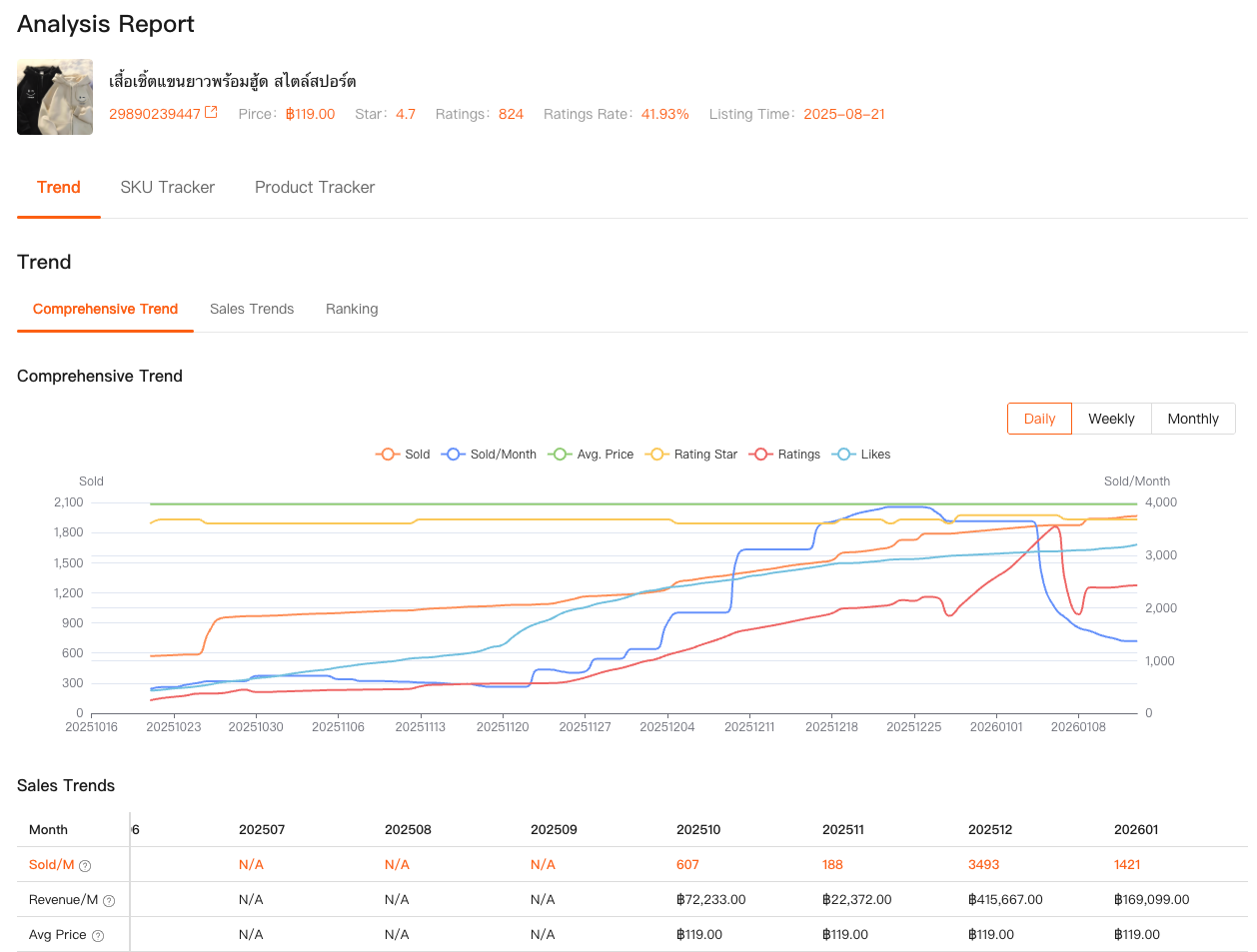Toggle the Sold/Month legend series
This screenshot has height=952, width=1257.
(489, 454)
